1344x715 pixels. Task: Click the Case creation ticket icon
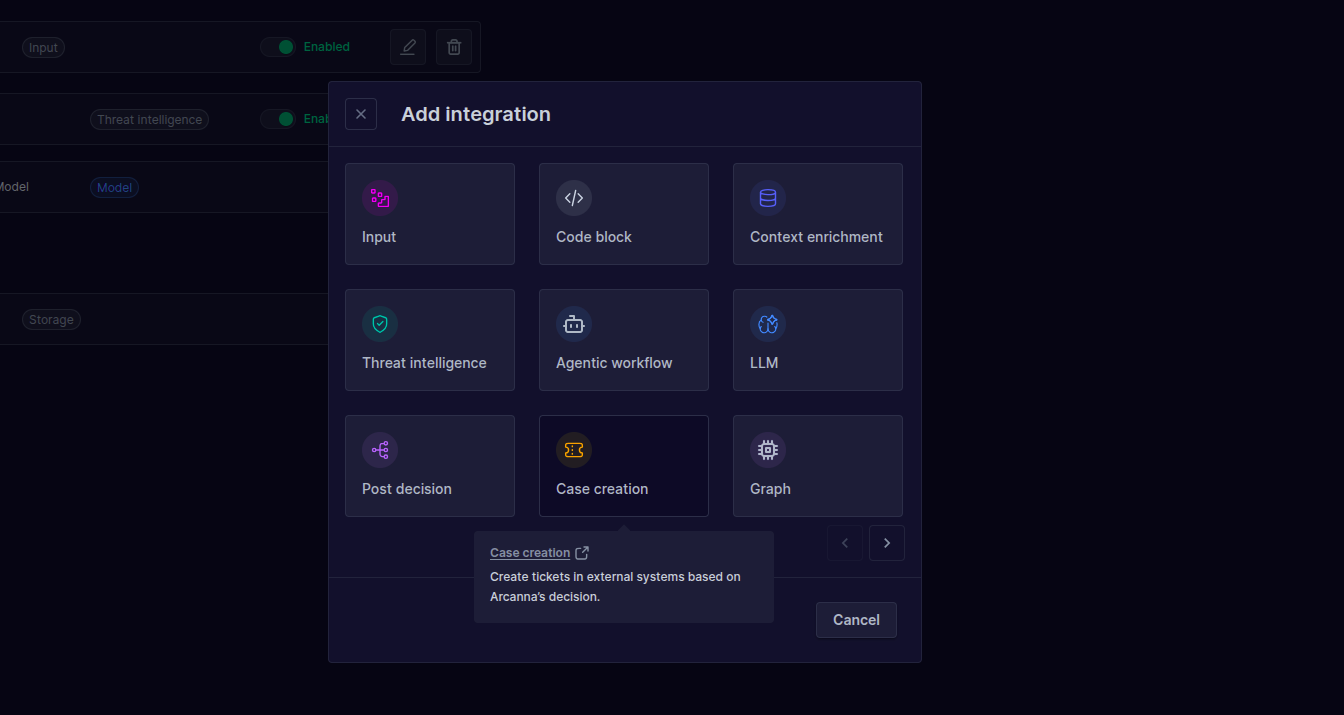574,450
